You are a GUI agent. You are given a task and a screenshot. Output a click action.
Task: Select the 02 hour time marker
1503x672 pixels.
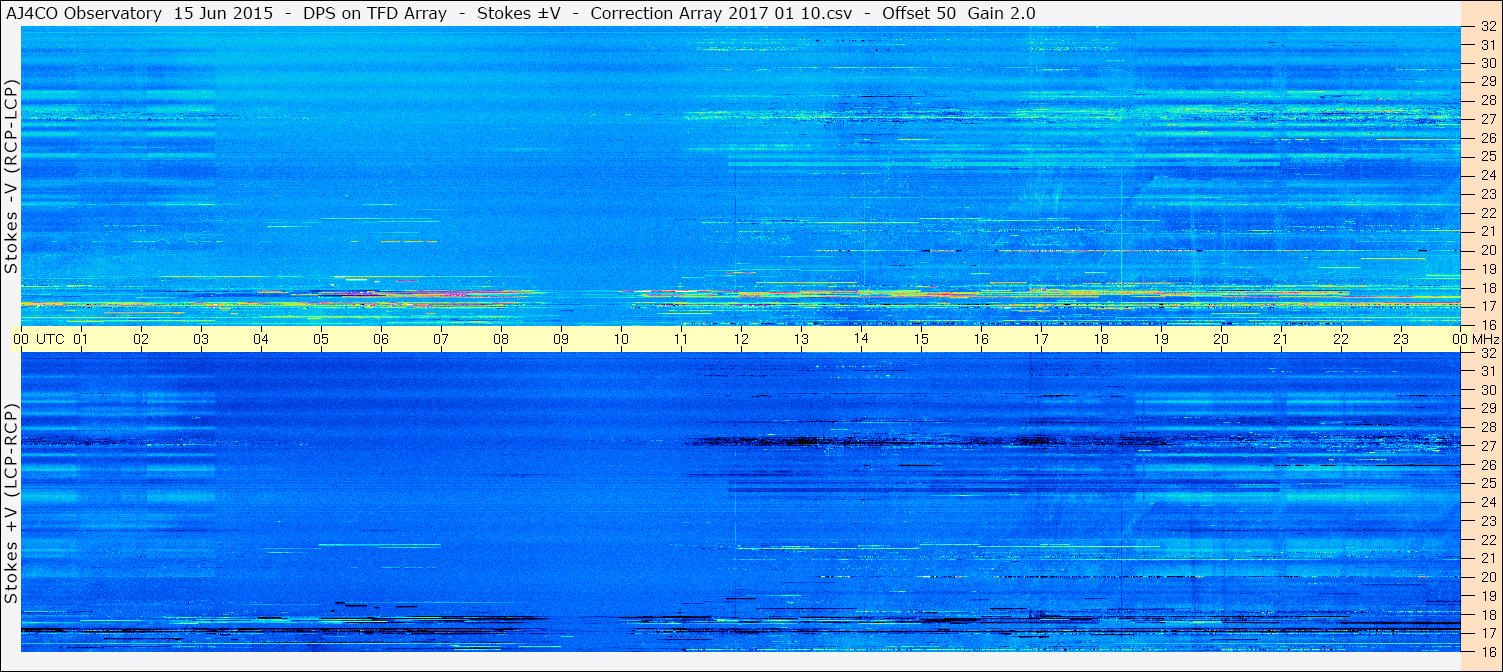click(141, 339)
